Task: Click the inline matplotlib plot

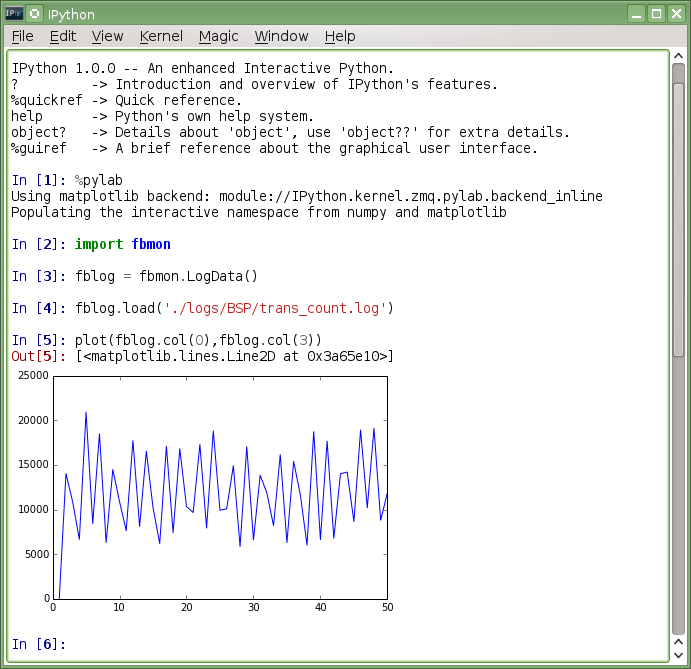Action: click(204, 491)
